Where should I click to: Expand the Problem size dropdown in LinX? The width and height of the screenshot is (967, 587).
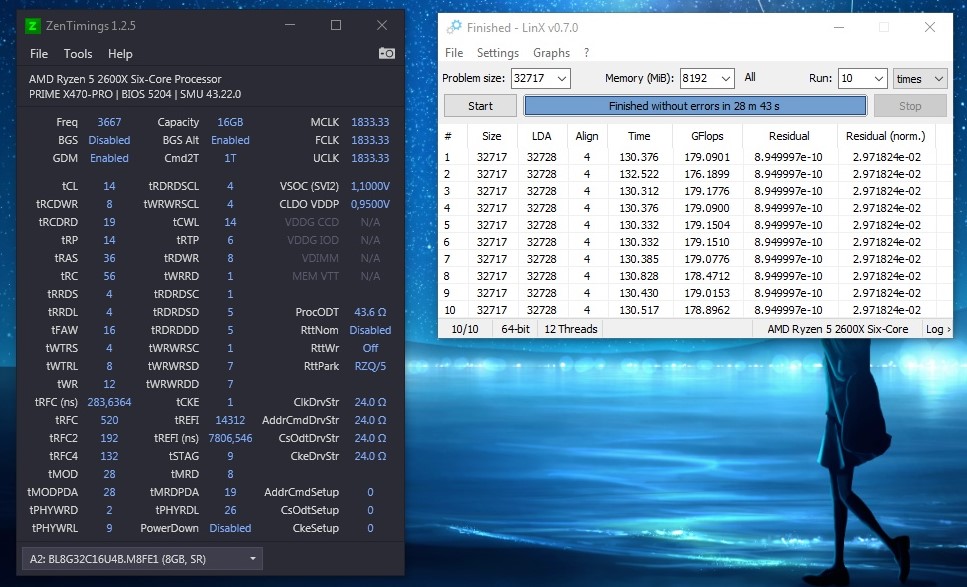tap(562, 79)
